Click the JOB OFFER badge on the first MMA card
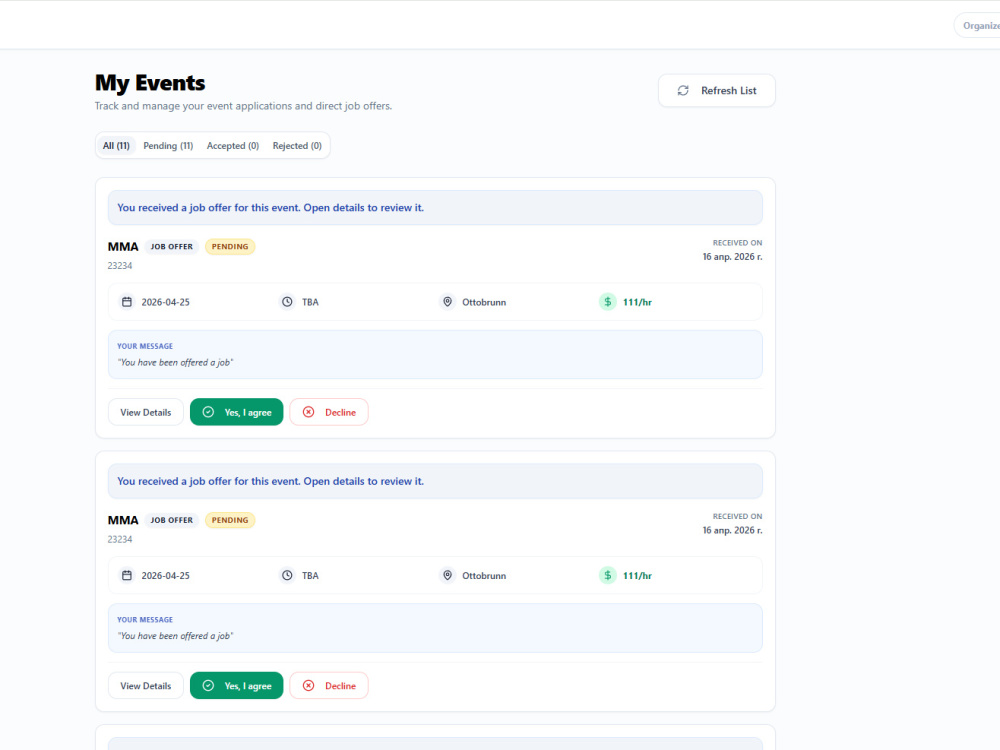The image size is (1000, 750). click(172, 247)
